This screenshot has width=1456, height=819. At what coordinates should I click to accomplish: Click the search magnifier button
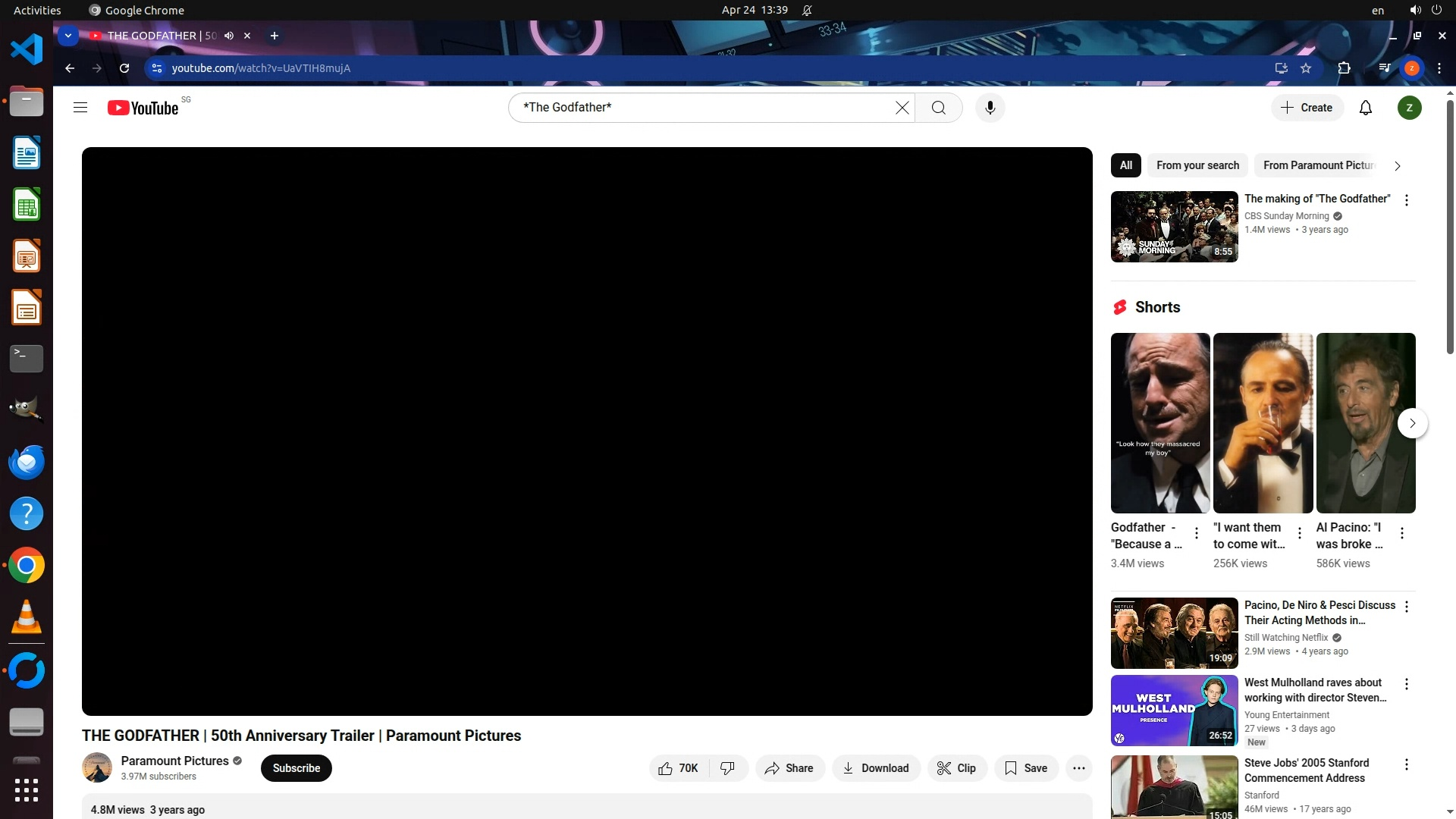pos(938,108)
